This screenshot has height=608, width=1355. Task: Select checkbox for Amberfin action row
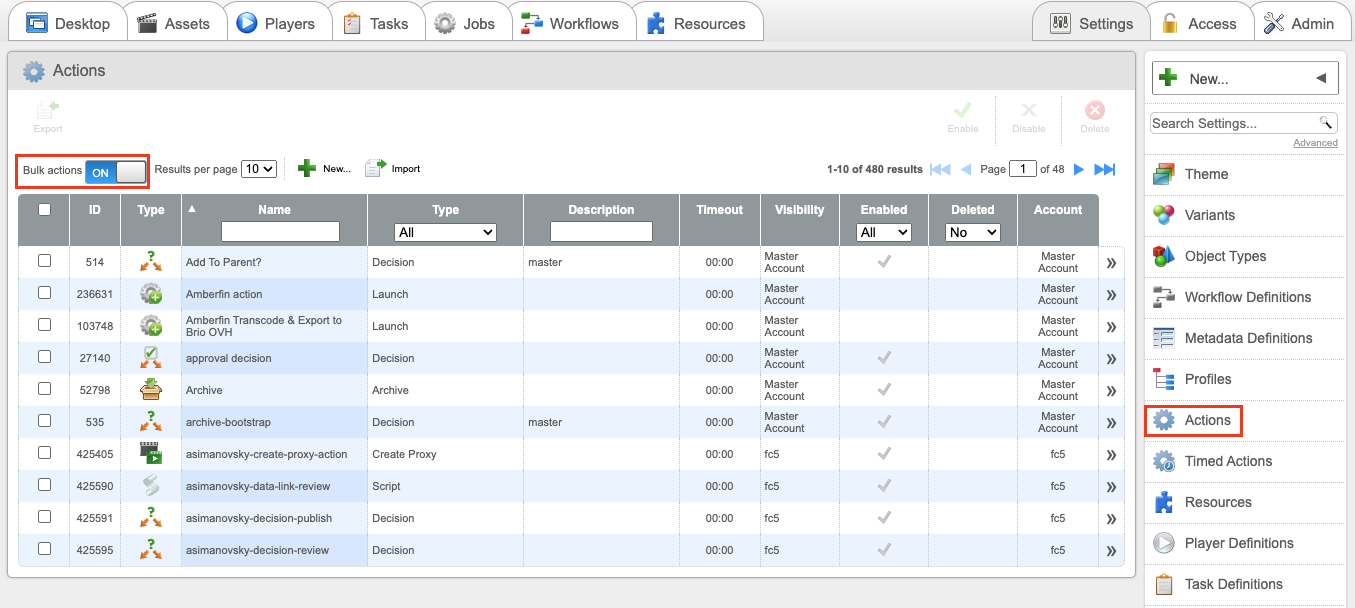tap(44, 293)
